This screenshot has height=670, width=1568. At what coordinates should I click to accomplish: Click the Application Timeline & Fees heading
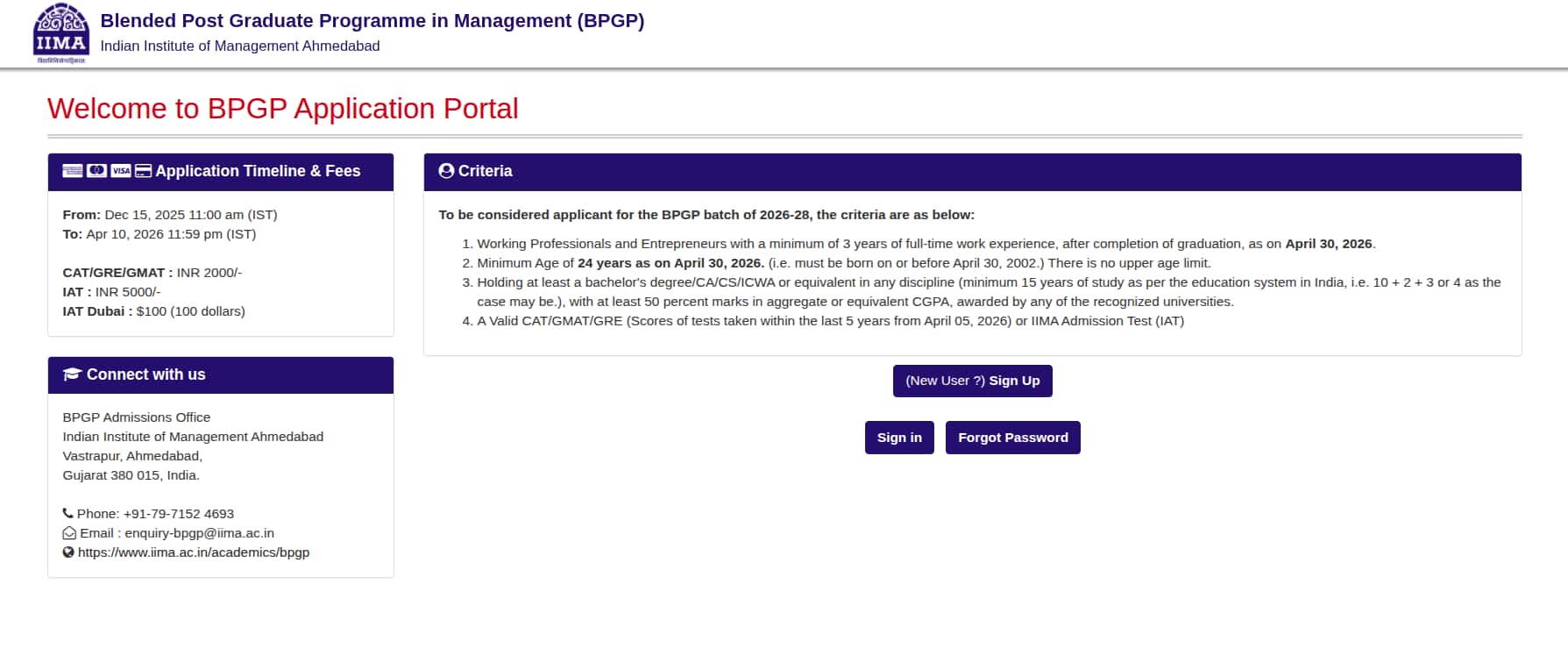[x=258, y=171]
